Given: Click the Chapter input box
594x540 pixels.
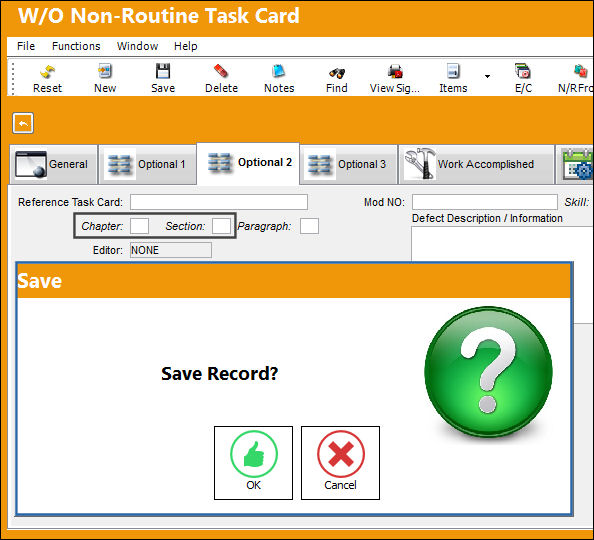Looking at the screenshot, I should tap(139, 226).
